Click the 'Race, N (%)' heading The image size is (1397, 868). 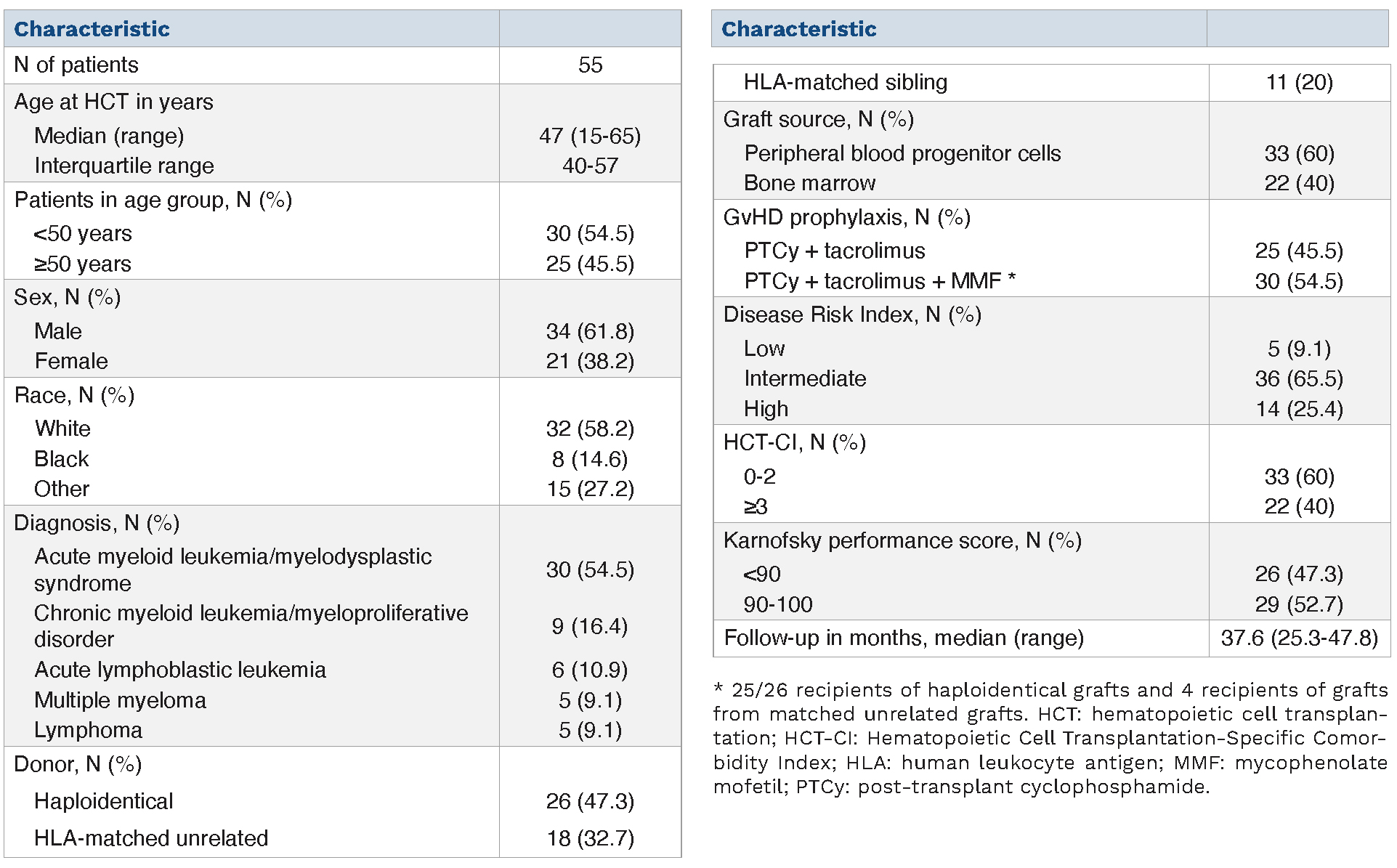click(75, 395)
